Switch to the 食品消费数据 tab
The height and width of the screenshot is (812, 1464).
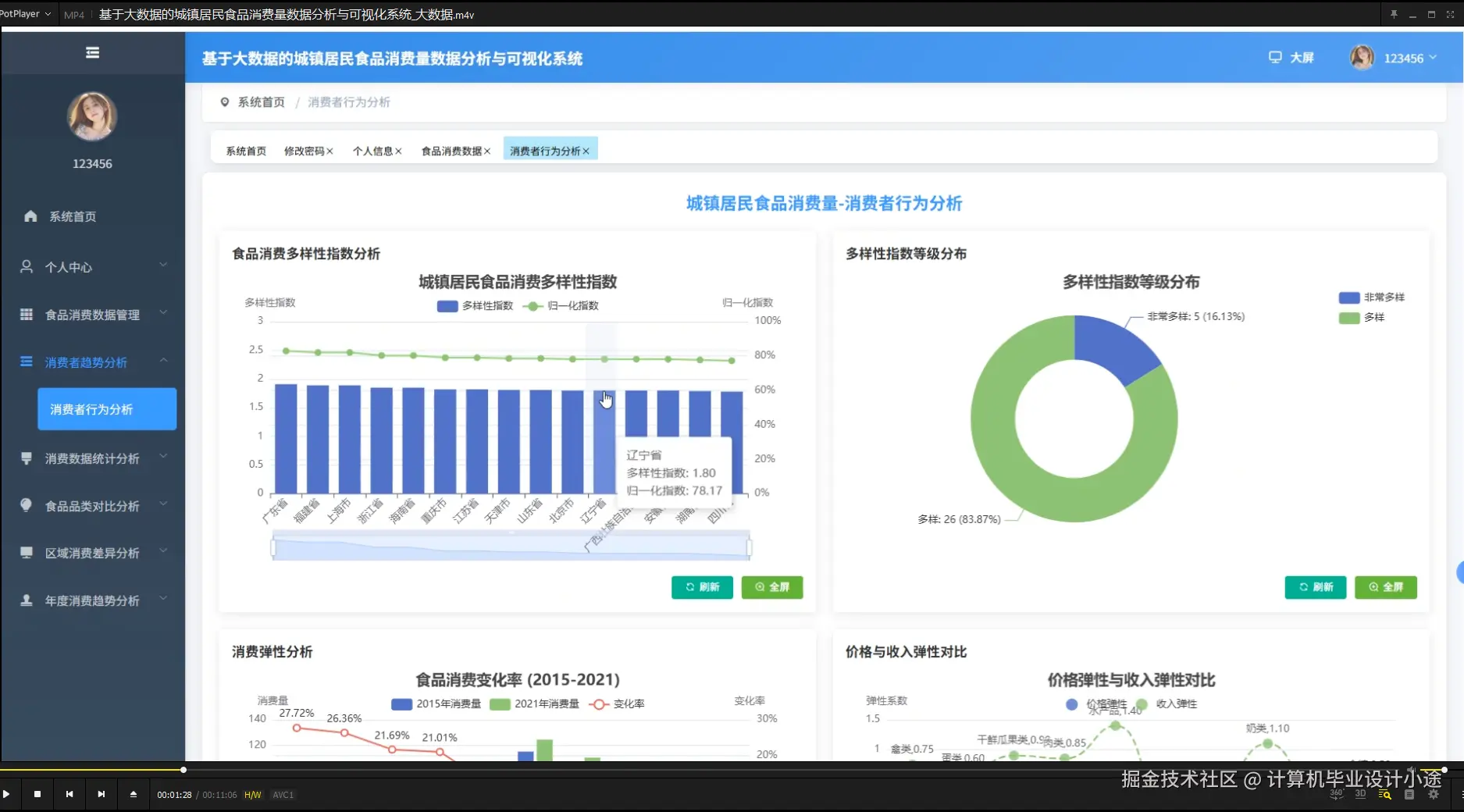click(451, 149)
